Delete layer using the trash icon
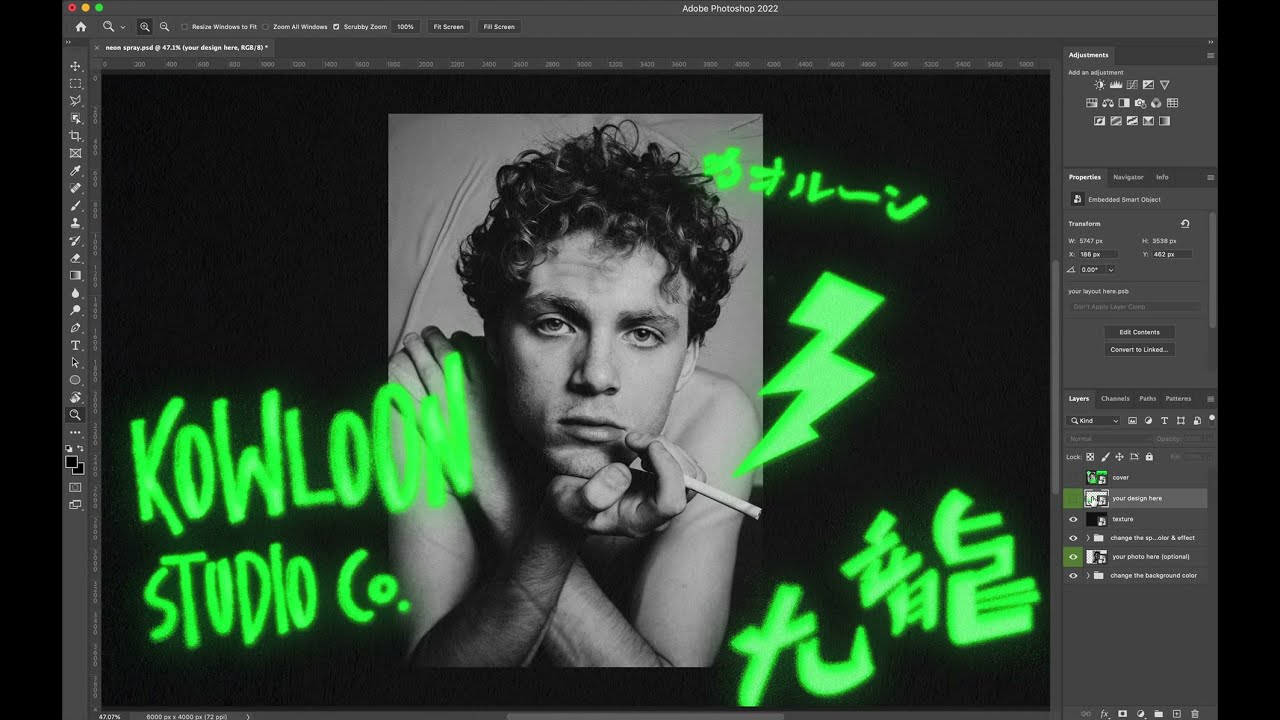The height and width of the screenshot is (720, 1280). pyautogui.click(x=1194, y=714)
